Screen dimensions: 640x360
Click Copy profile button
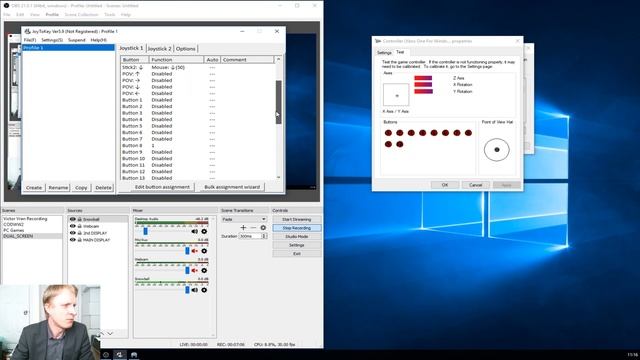coord(81,187)
